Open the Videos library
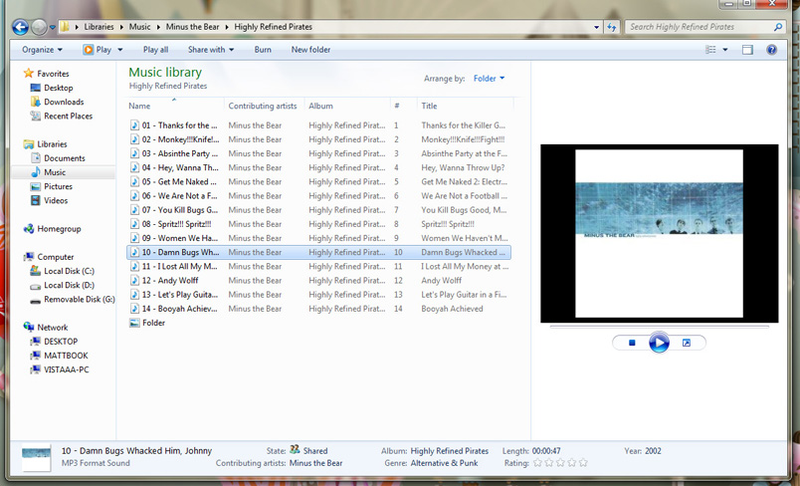 click(55, 200)
